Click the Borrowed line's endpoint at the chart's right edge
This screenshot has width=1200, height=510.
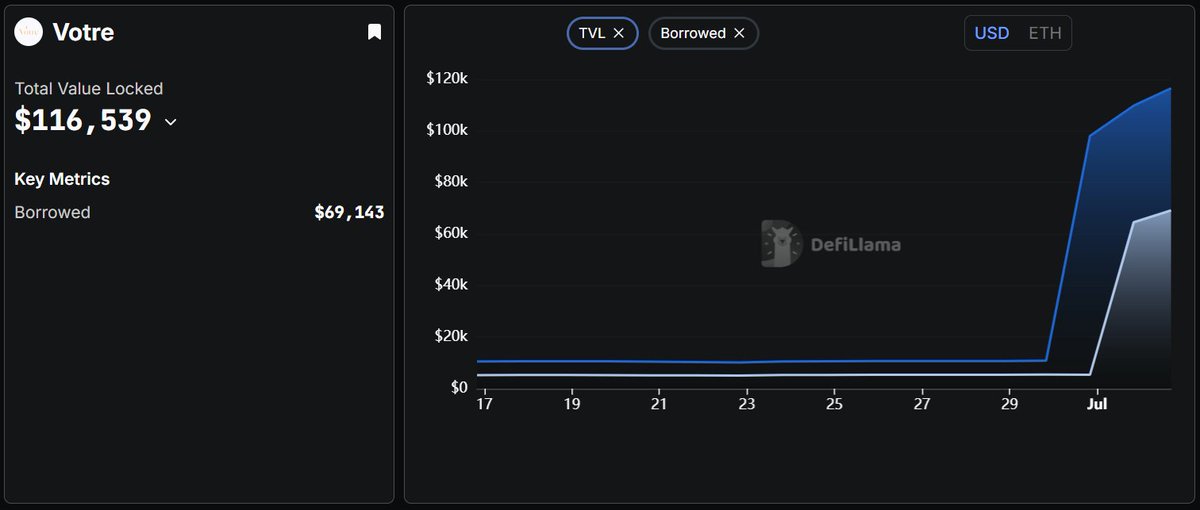[x=1169, y=210]
